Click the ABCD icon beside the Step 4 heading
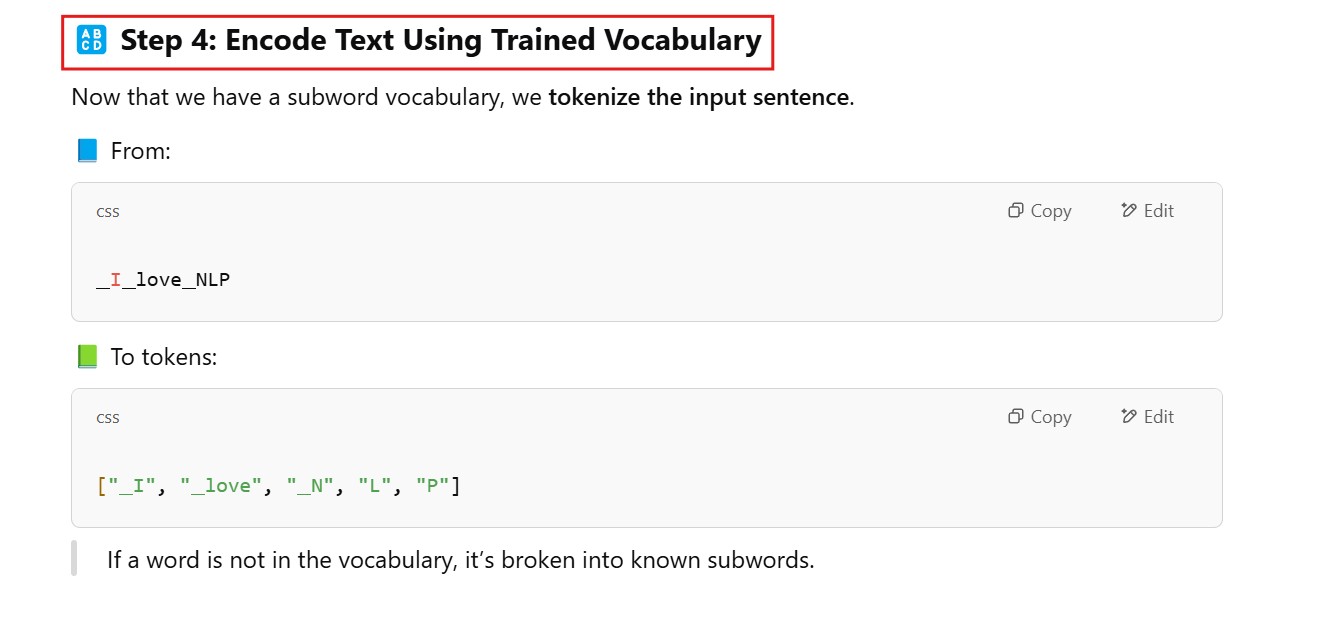The width and height of the screenshot is (1329, 635). [x=91, y=41]
